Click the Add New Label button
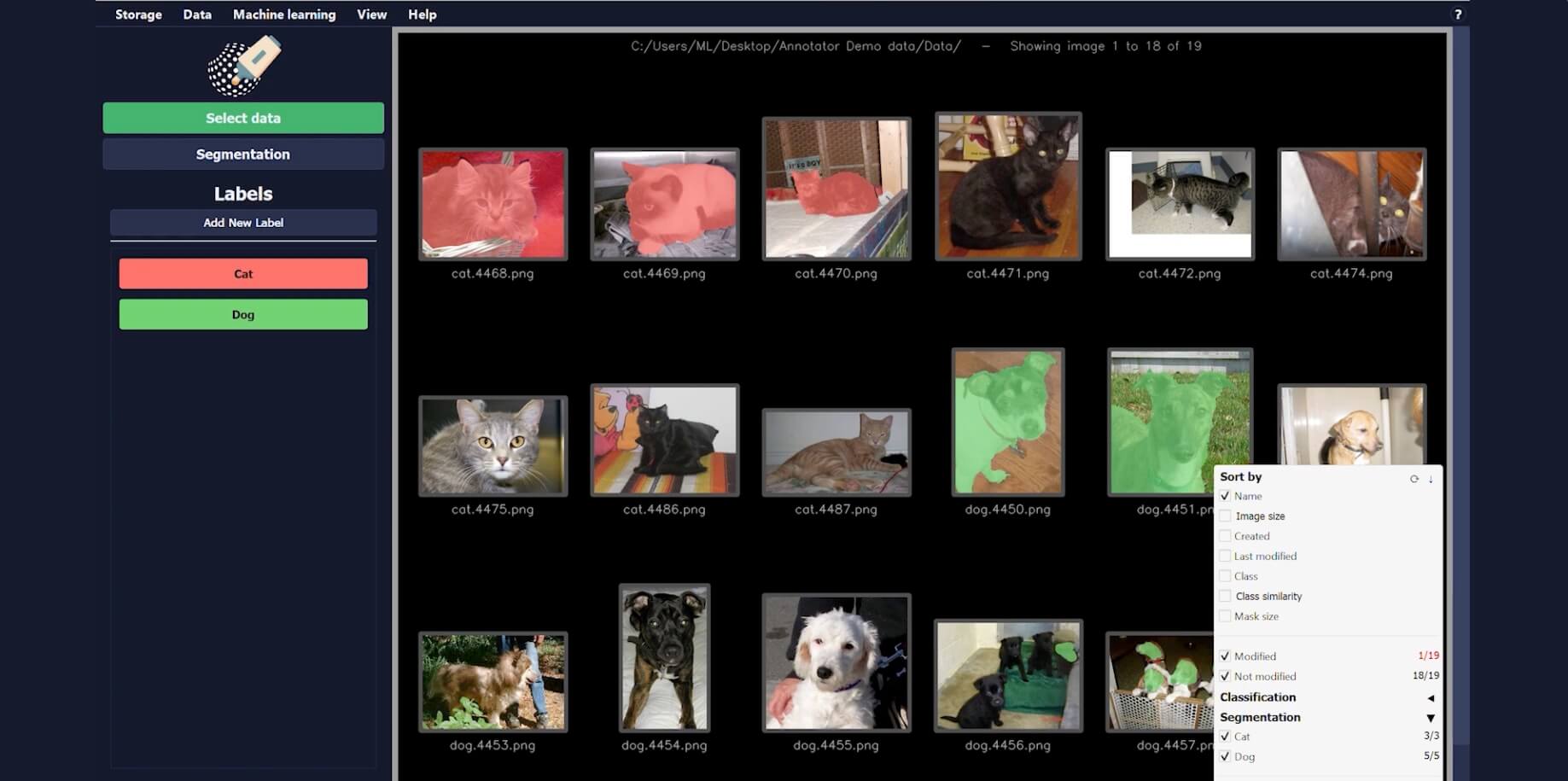The height and width of the screenshot is (781, 1568). [243, 223]
